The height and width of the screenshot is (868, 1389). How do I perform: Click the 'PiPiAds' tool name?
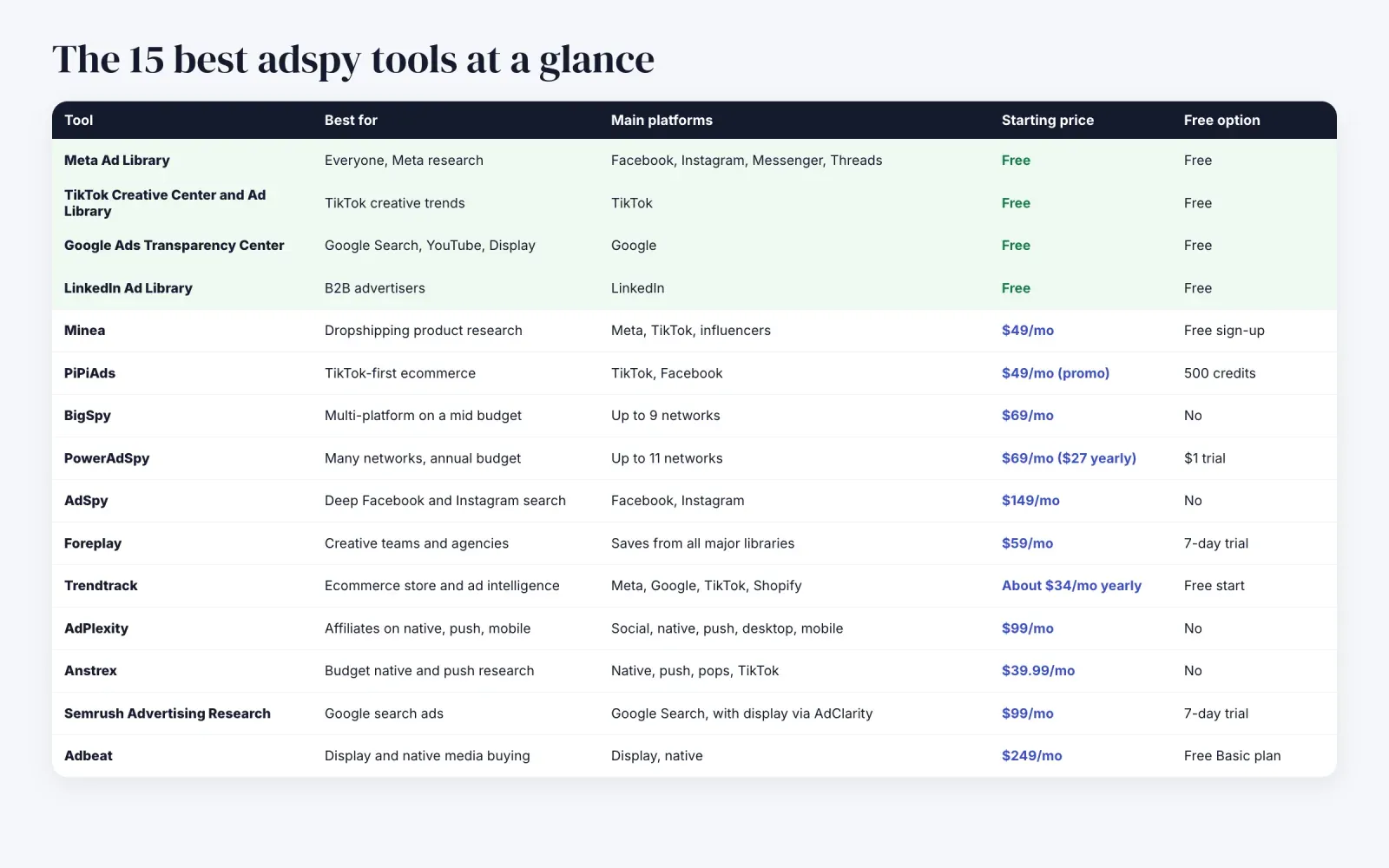89,373
